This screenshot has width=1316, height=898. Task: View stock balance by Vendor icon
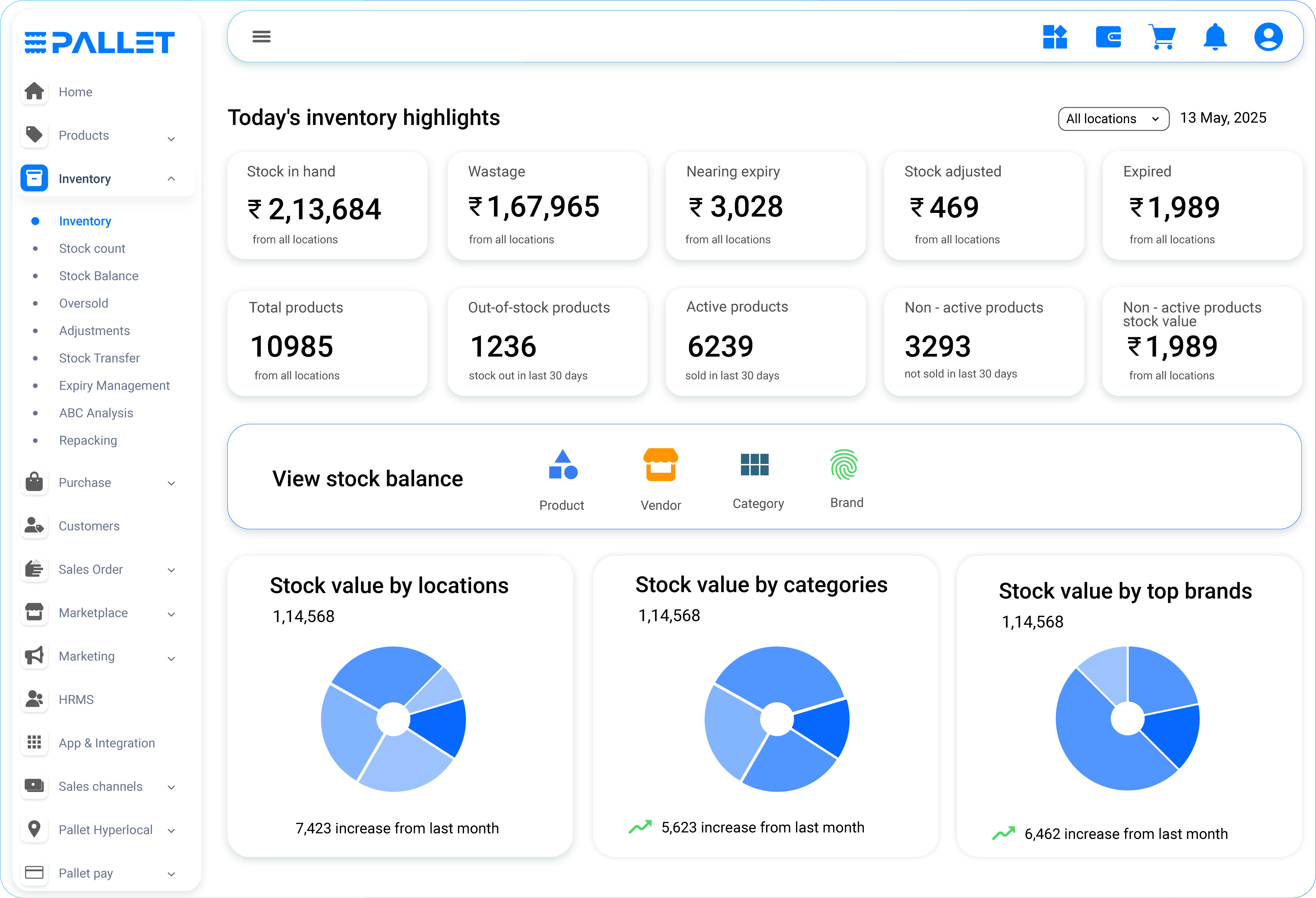pos(660,465)
